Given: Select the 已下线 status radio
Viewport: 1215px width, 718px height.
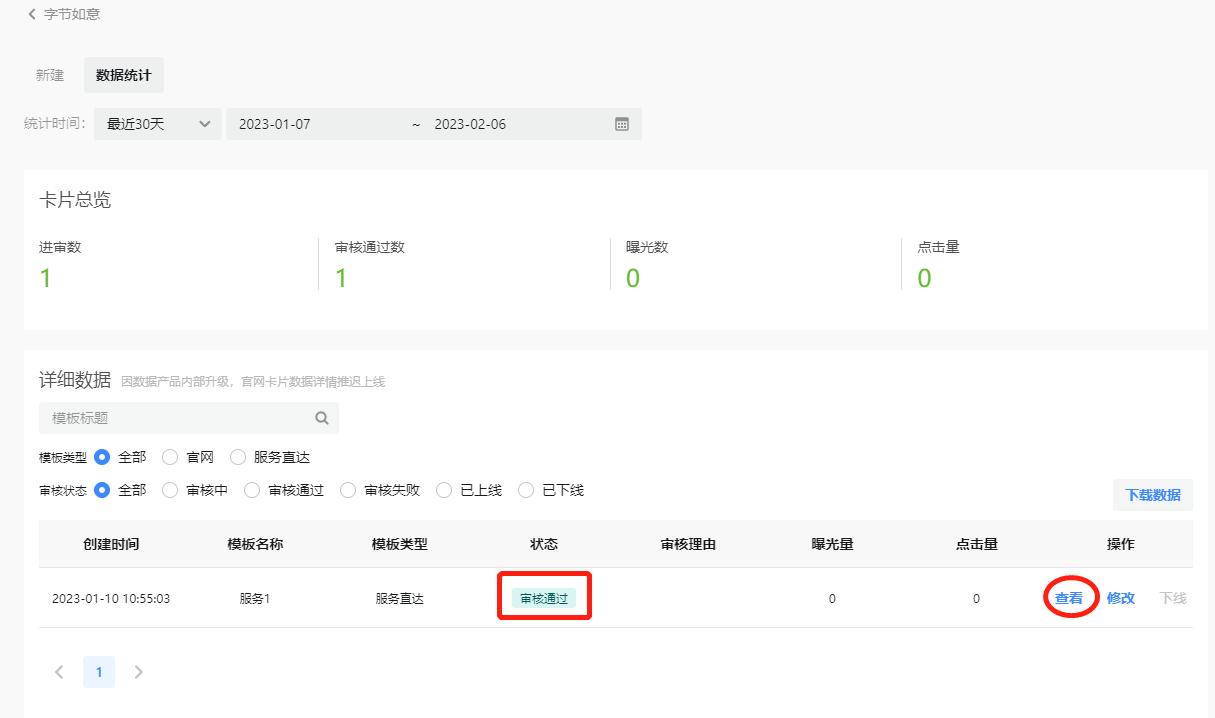Looking at the screenshot, I should tap(526, 490).
